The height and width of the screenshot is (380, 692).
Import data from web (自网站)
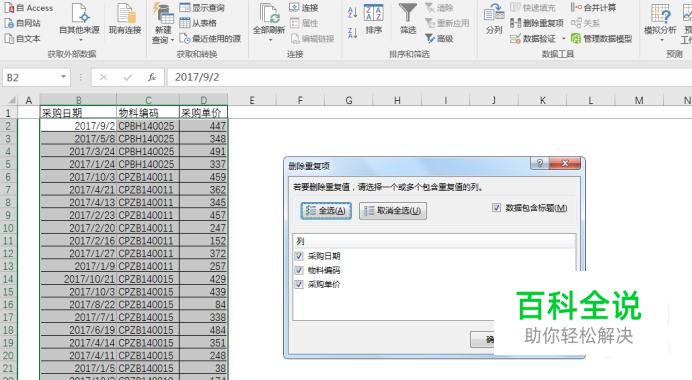coord(22,23)
